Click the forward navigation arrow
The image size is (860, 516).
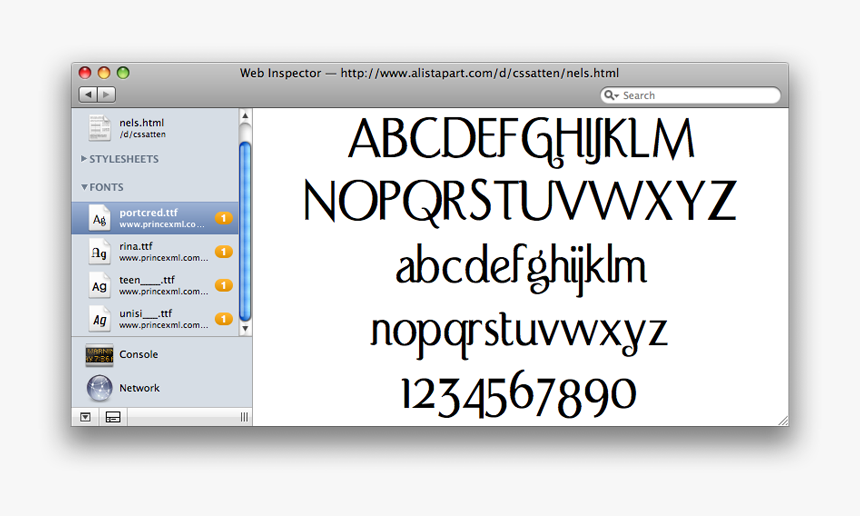(106, 94)
